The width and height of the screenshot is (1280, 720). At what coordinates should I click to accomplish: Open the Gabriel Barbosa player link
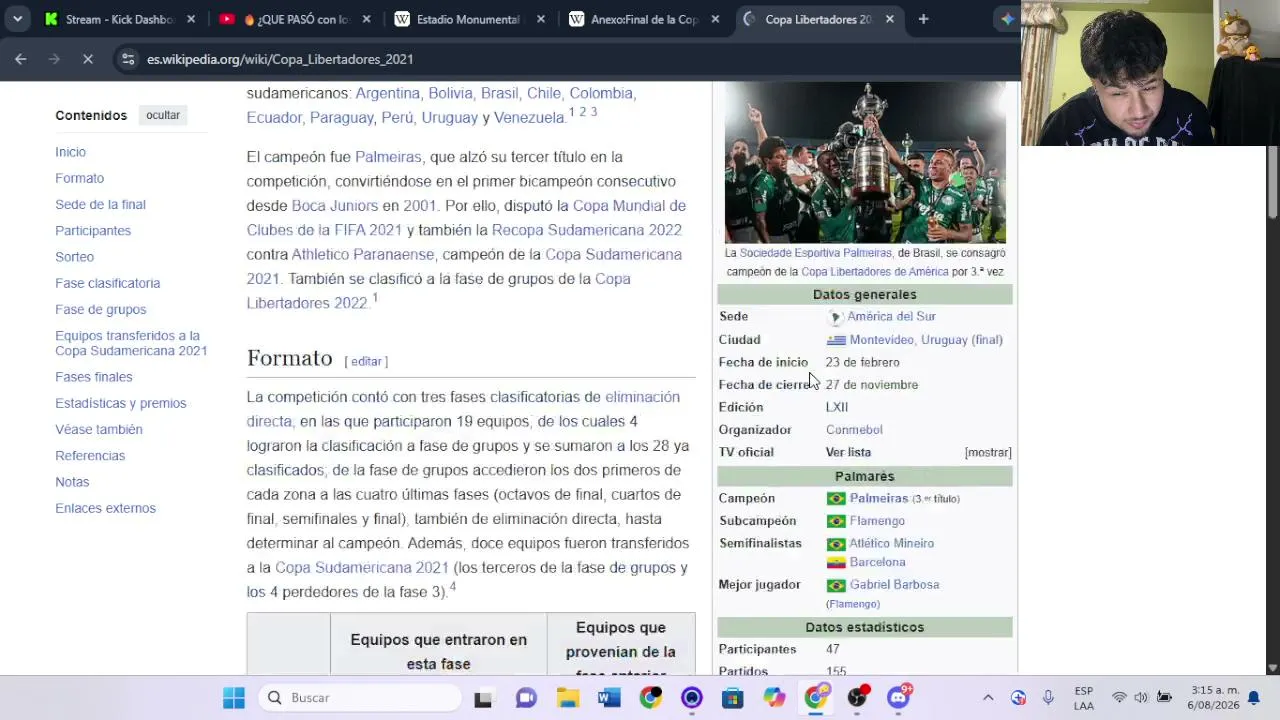894,585
